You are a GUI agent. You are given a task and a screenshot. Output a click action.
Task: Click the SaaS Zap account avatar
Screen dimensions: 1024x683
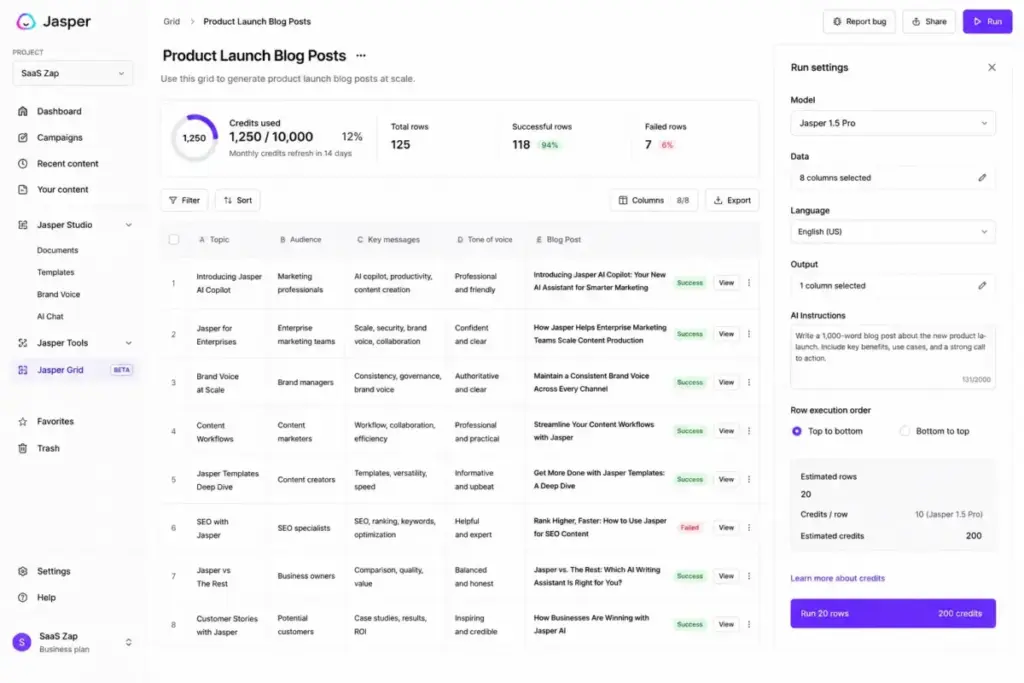pos(22,643)
